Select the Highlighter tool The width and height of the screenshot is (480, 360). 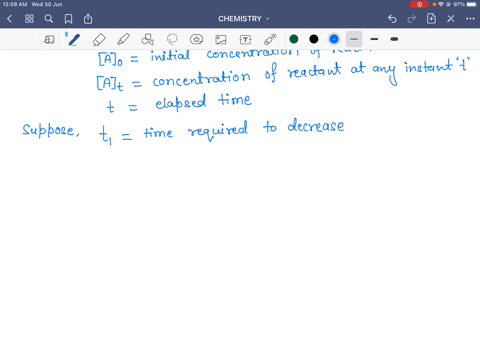click(x=123, y=39)
